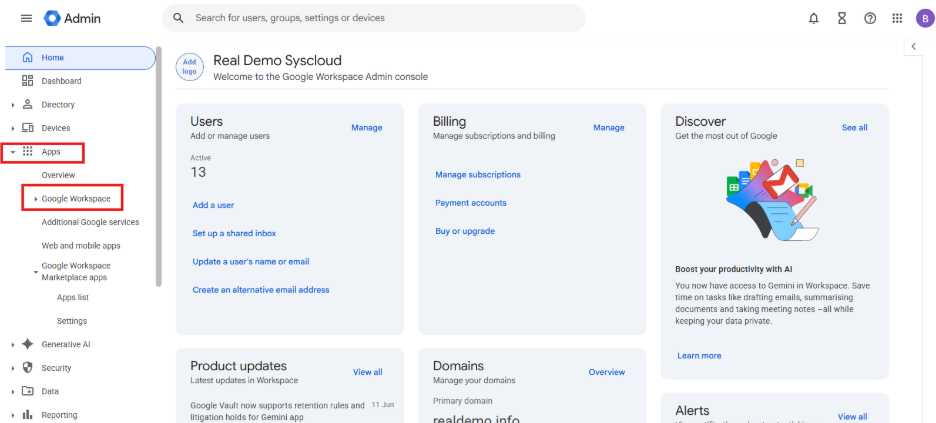Click the active users count 13
Screen dimensions: 936x423
point(198,172)
